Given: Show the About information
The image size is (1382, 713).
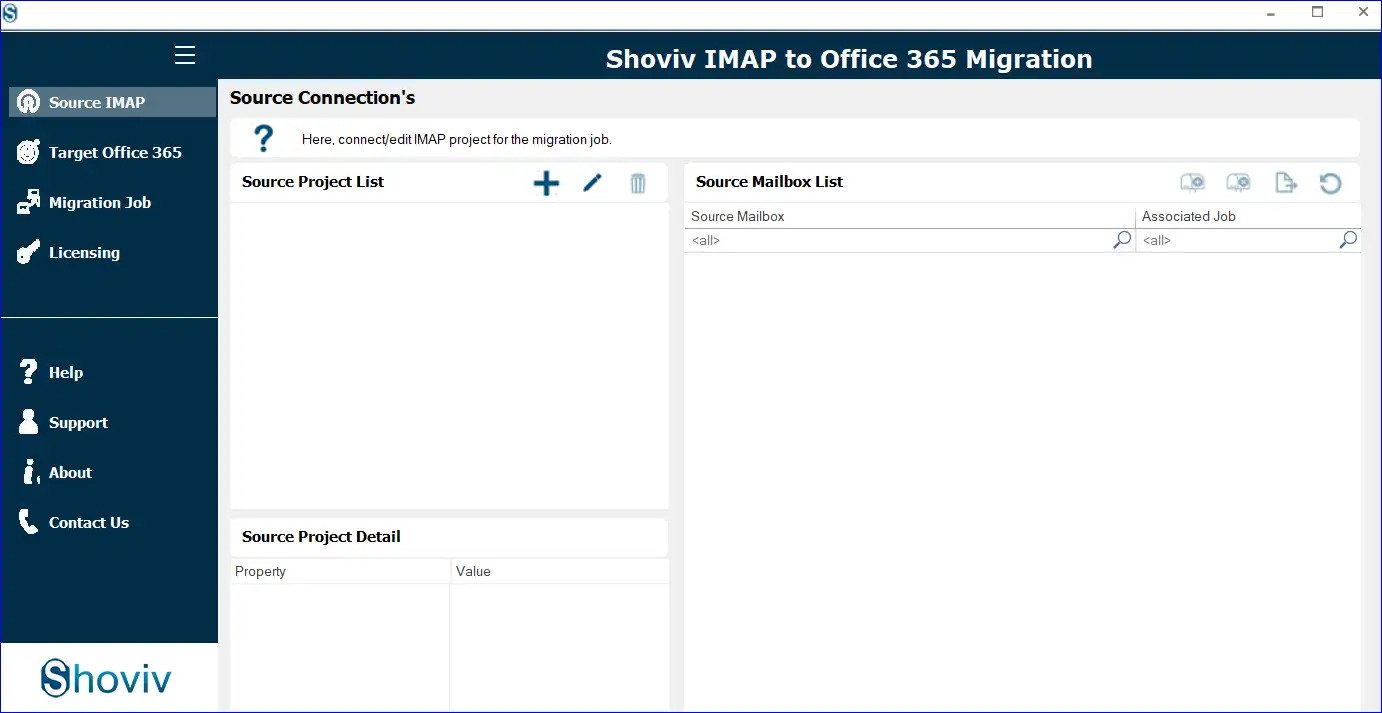Looking at the screenshot, I should pyautogui.click(x=70, y=472).
